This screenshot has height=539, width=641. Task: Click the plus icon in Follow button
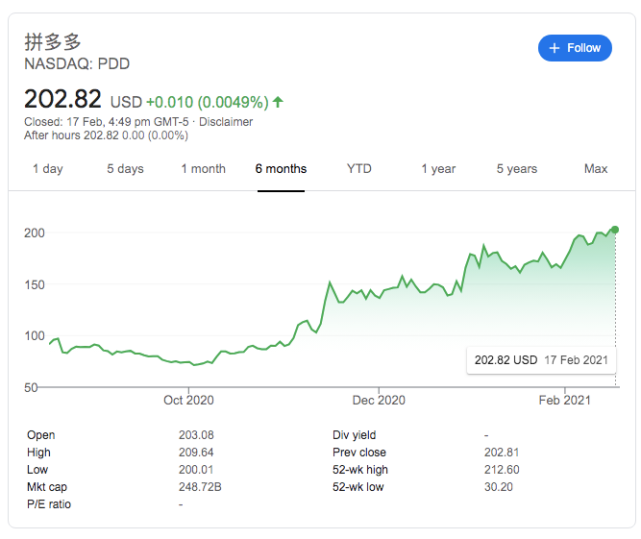(x=554, y=48)
